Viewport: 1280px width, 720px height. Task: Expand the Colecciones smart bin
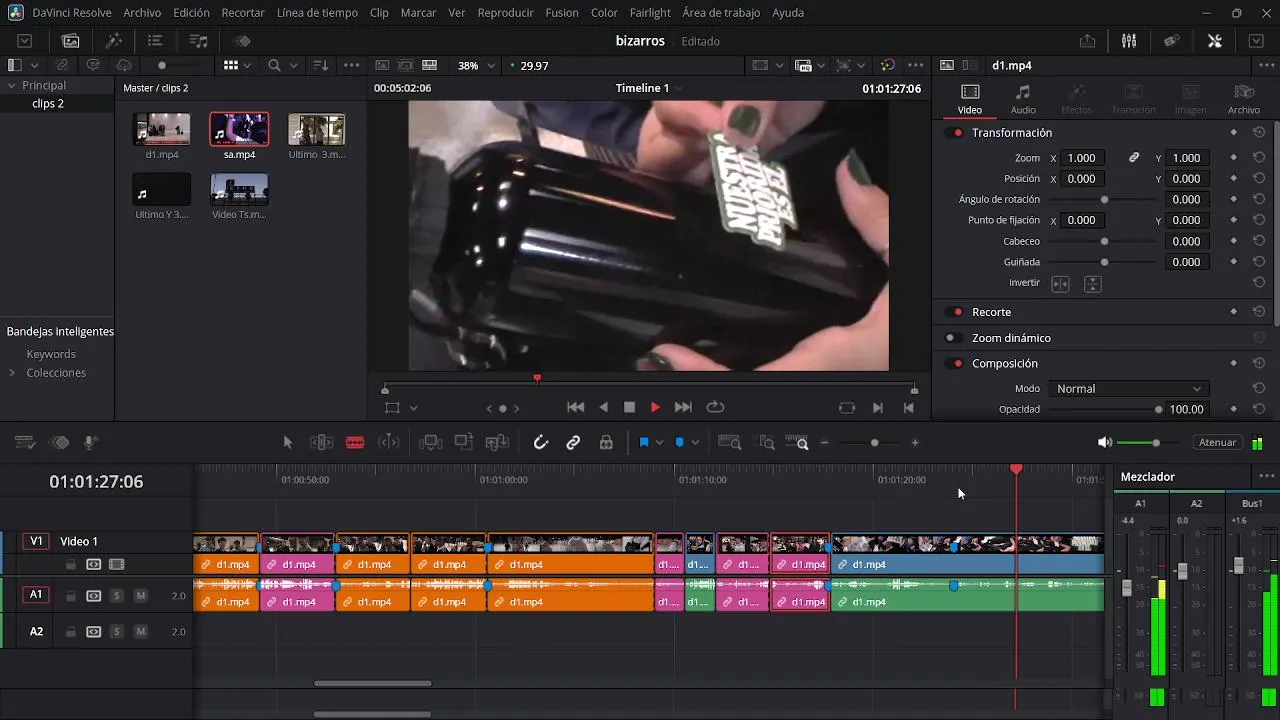pyautogui.click(x=12, y=373)
